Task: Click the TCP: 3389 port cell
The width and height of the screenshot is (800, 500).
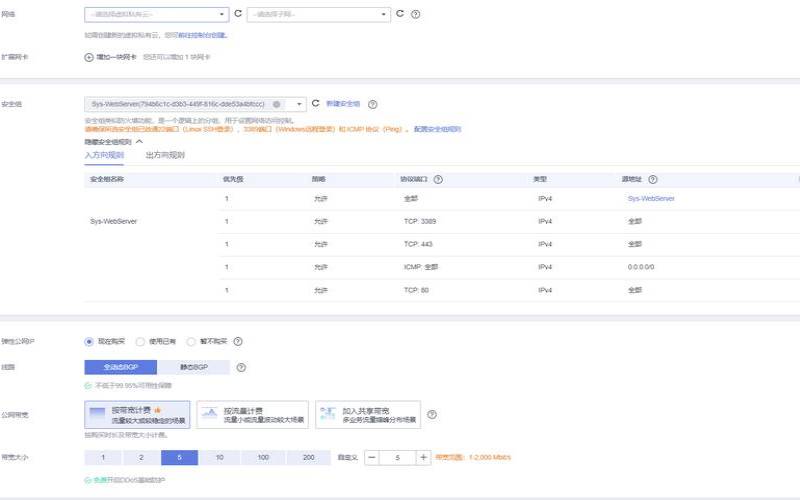Action: (x=420, y=221)
